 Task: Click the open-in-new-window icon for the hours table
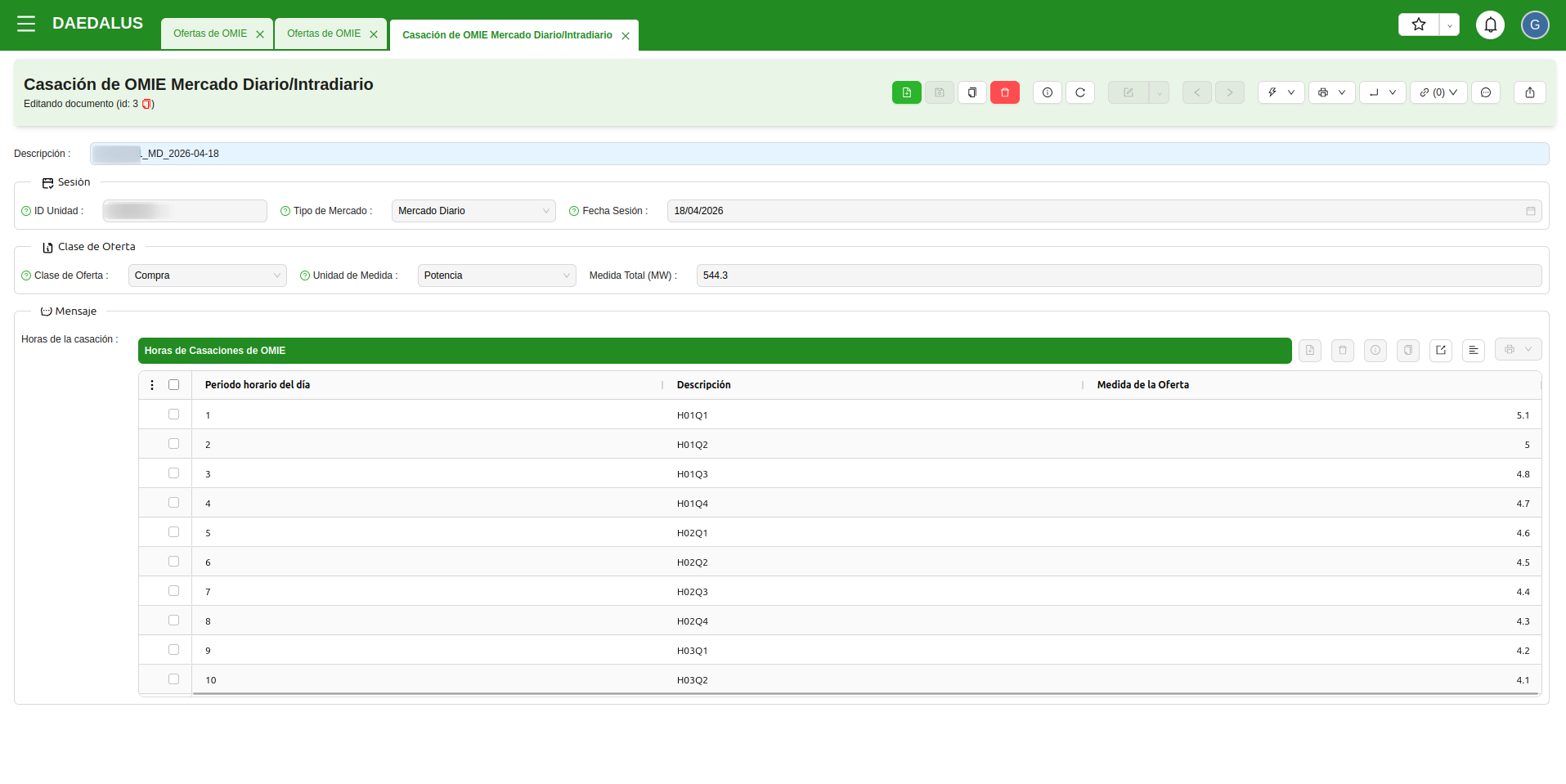point(1440,350)
